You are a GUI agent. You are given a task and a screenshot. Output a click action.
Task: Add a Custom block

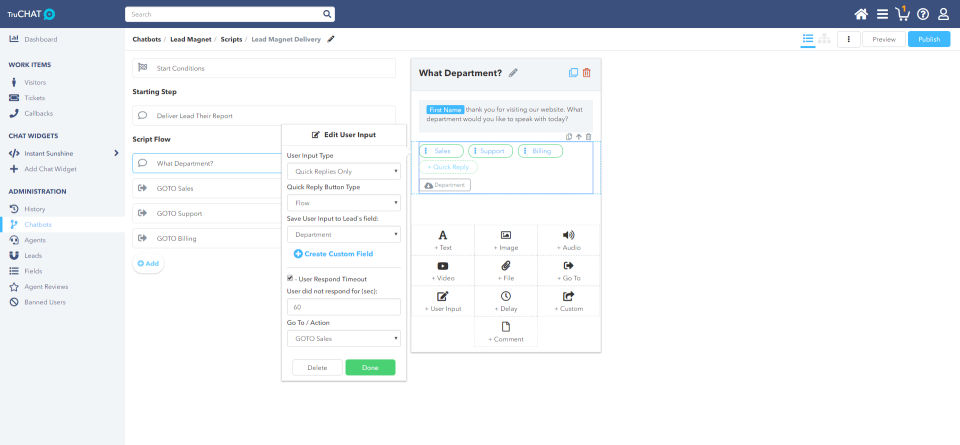click(569, 301)
